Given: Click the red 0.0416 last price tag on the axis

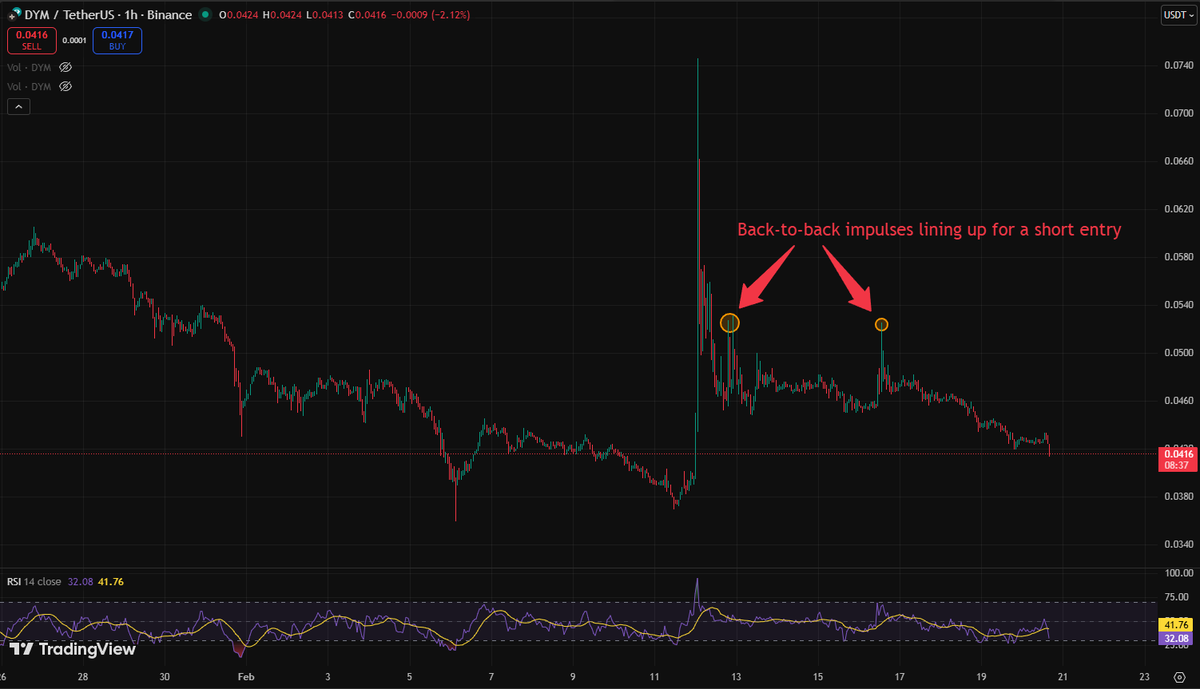Looking at the screenshot, I should point(1176,456).
